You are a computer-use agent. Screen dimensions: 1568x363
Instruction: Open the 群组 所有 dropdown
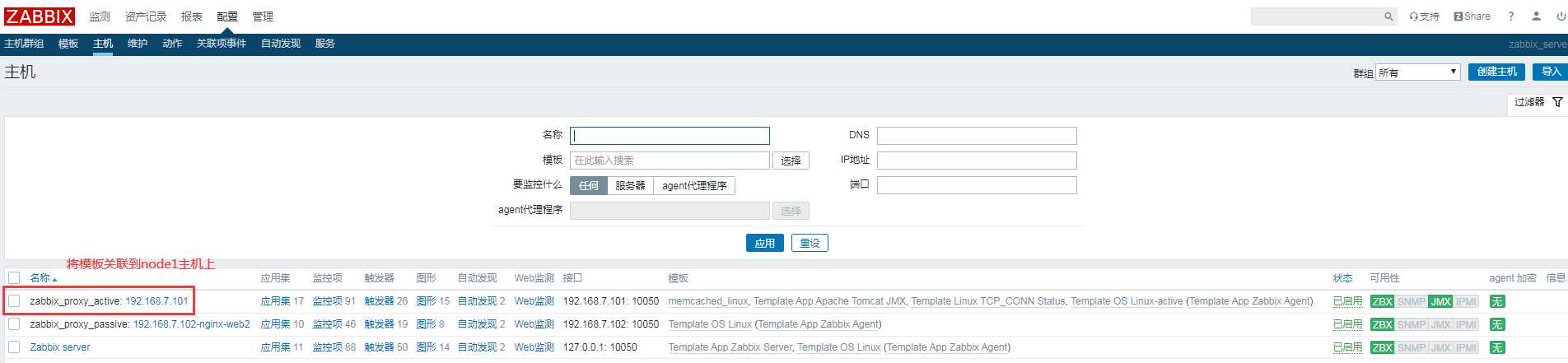click(1417, 72)
